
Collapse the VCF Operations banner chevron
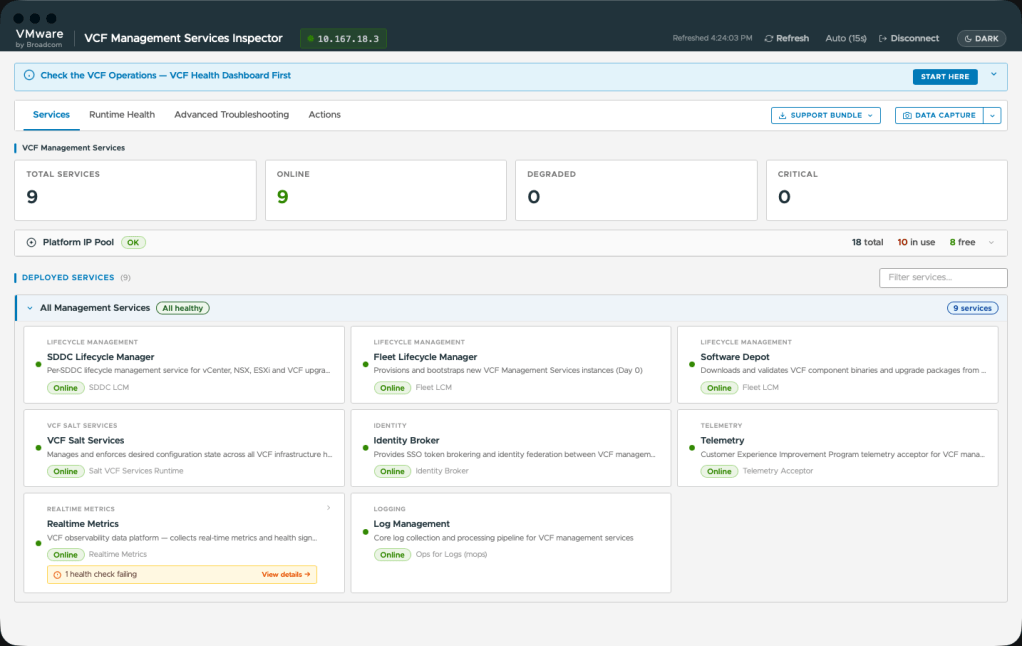[x=993, y=74]
